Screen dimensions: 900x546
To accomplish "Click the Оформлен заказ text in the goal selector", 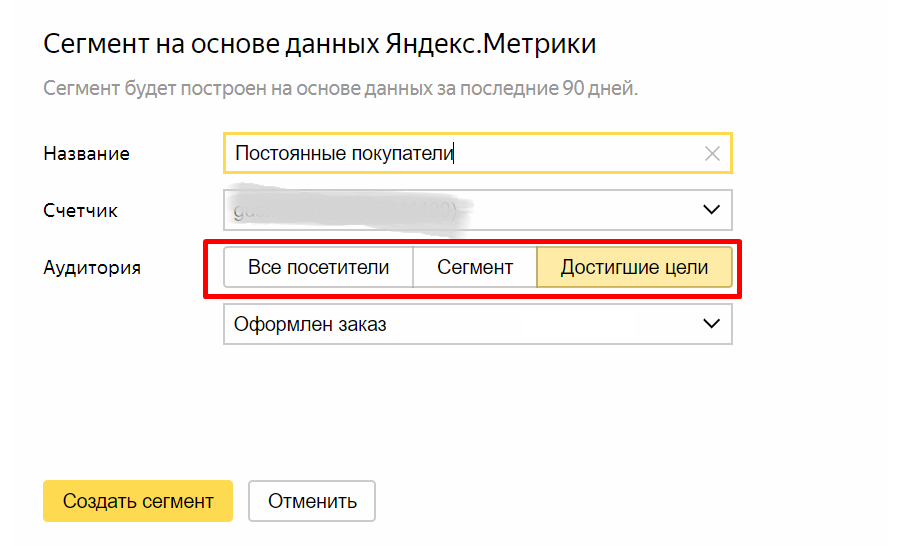I will (x=310, y=324).
